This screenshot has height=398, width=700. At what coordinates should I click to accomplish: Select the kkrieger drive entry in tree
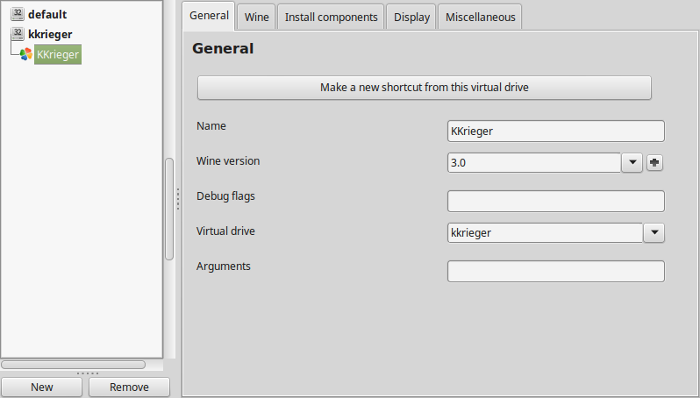click(x=50, y=34)
